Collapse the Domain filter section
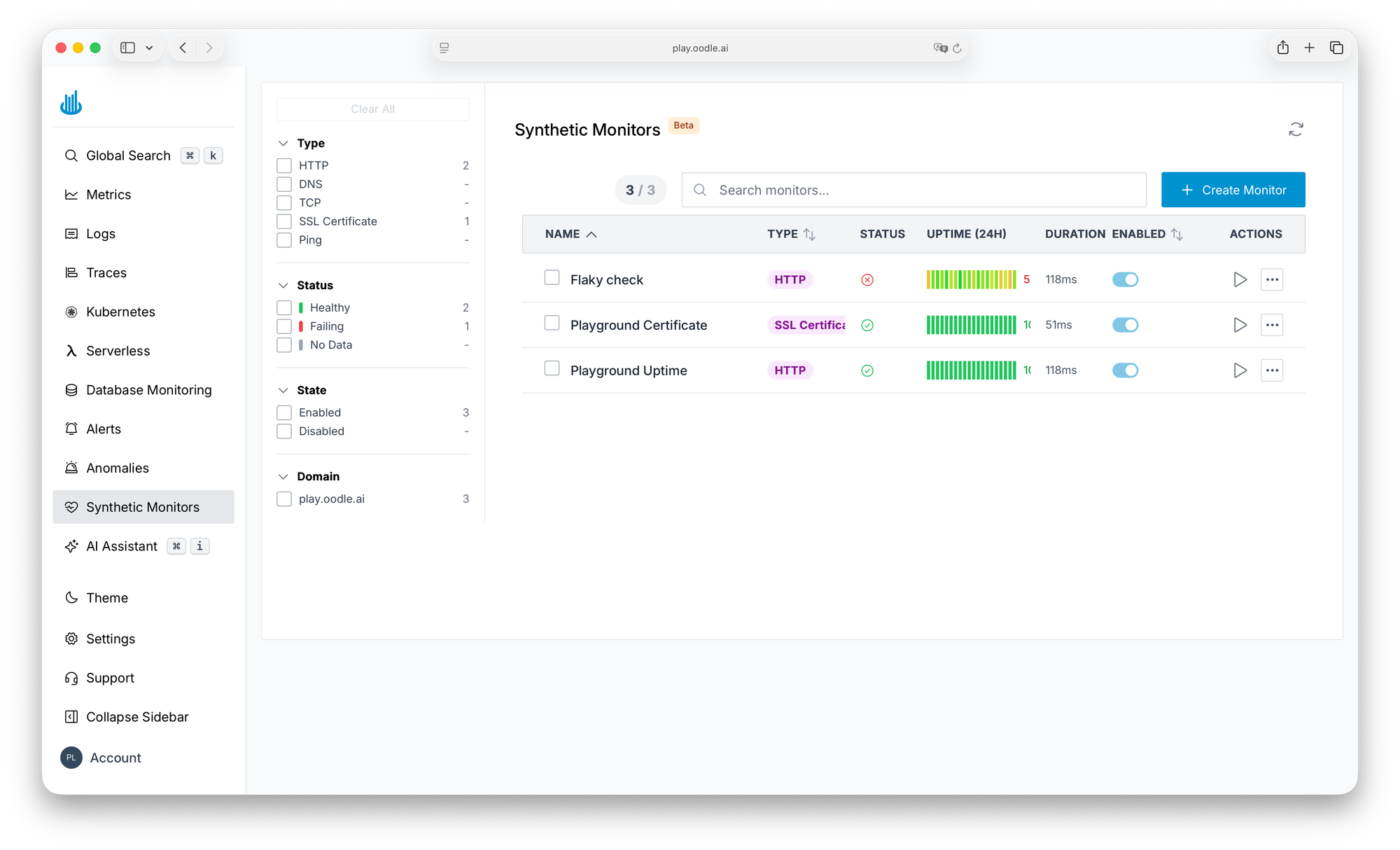The width and height of the screenshot is (1400, 850). pyautogui.click(x=283, y=477)
